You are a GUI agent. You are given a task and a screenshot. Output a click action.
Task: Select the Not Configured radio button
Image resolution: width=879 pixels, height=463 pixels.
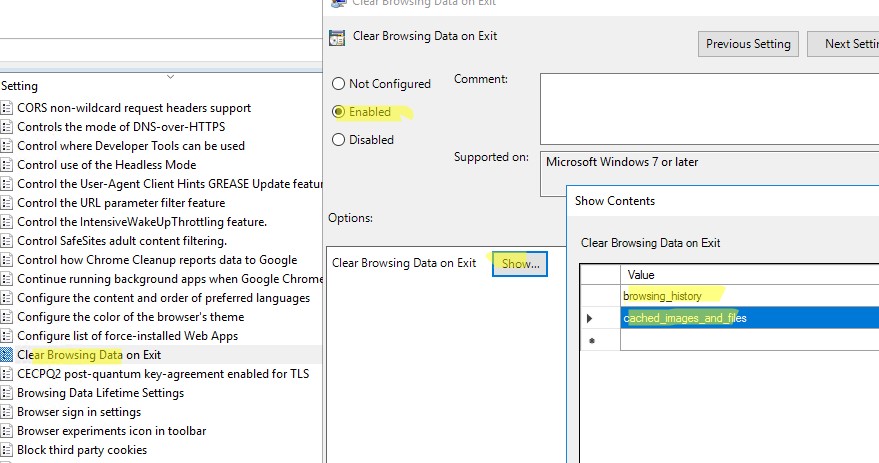(338, 84)
